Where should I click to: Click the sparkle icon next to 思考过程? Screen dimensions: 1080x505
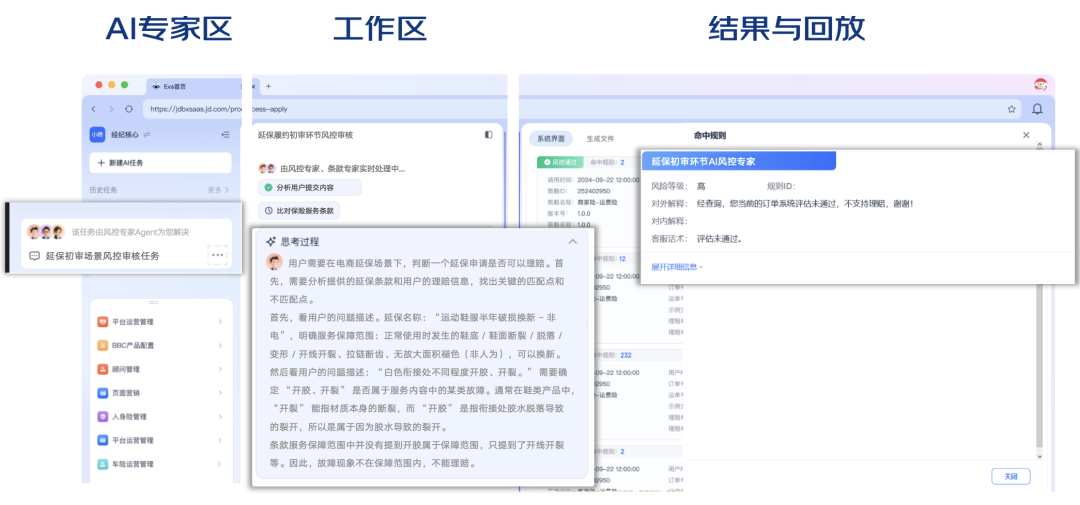coord(271,242)
